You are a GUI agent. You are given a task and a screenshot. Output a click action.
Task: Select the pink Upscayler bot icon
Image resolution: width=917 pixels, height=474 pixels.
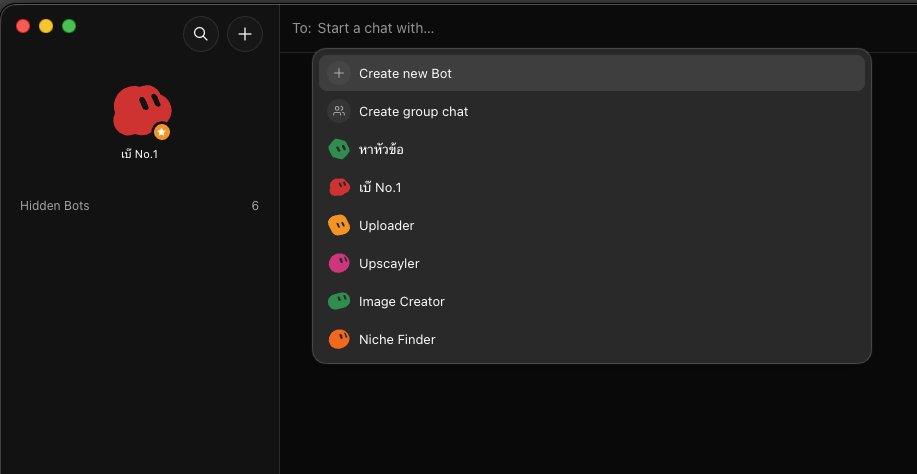339,263
